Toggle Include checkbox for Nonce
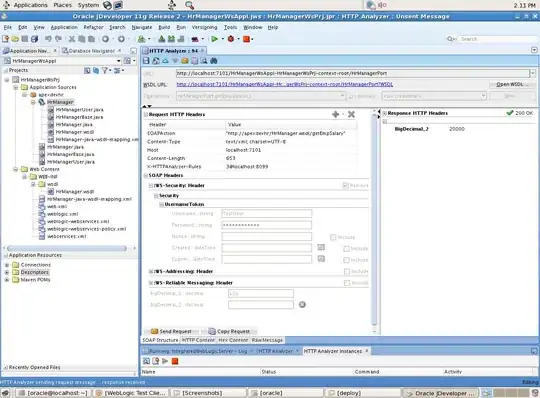Viewport: 540px width, 398px height. tap(333, 237)
